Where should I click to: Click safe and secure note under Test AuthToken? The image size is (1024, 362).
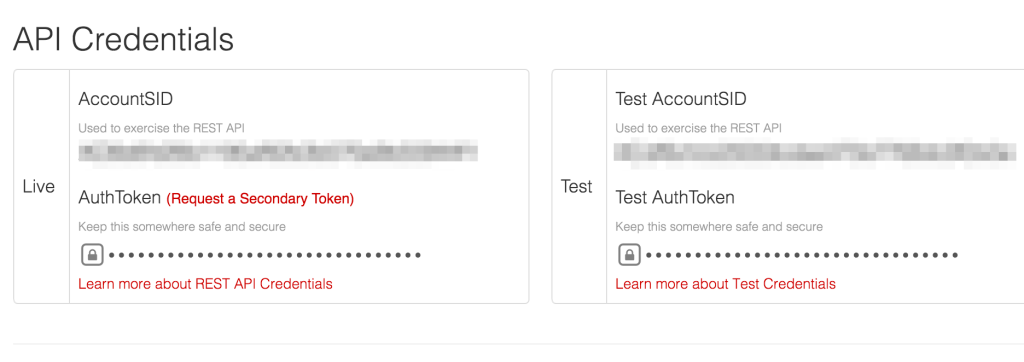click(718, 227)
